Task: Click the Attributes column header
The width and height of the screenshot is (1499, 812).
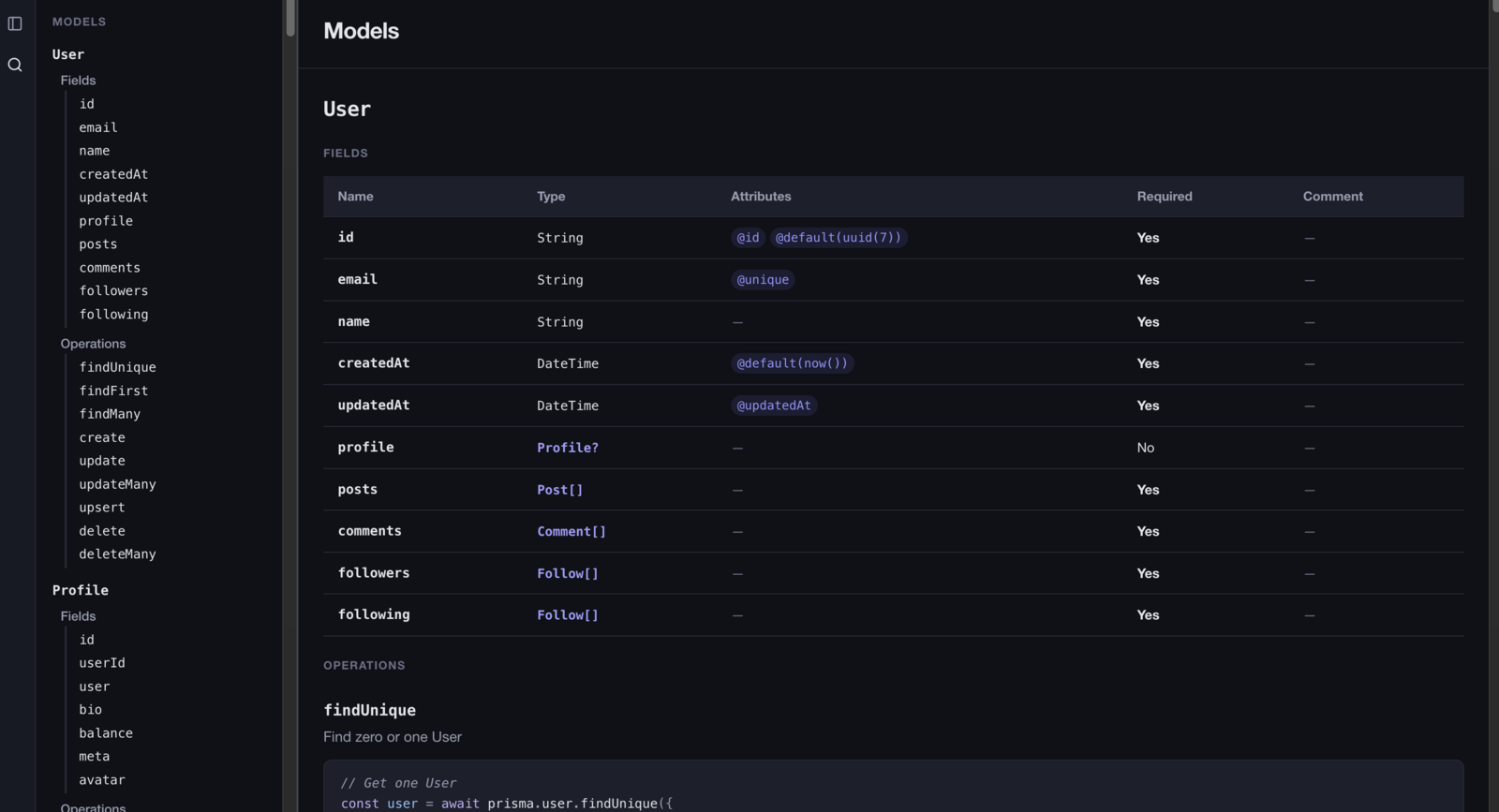Action: [x=761, y=197]
